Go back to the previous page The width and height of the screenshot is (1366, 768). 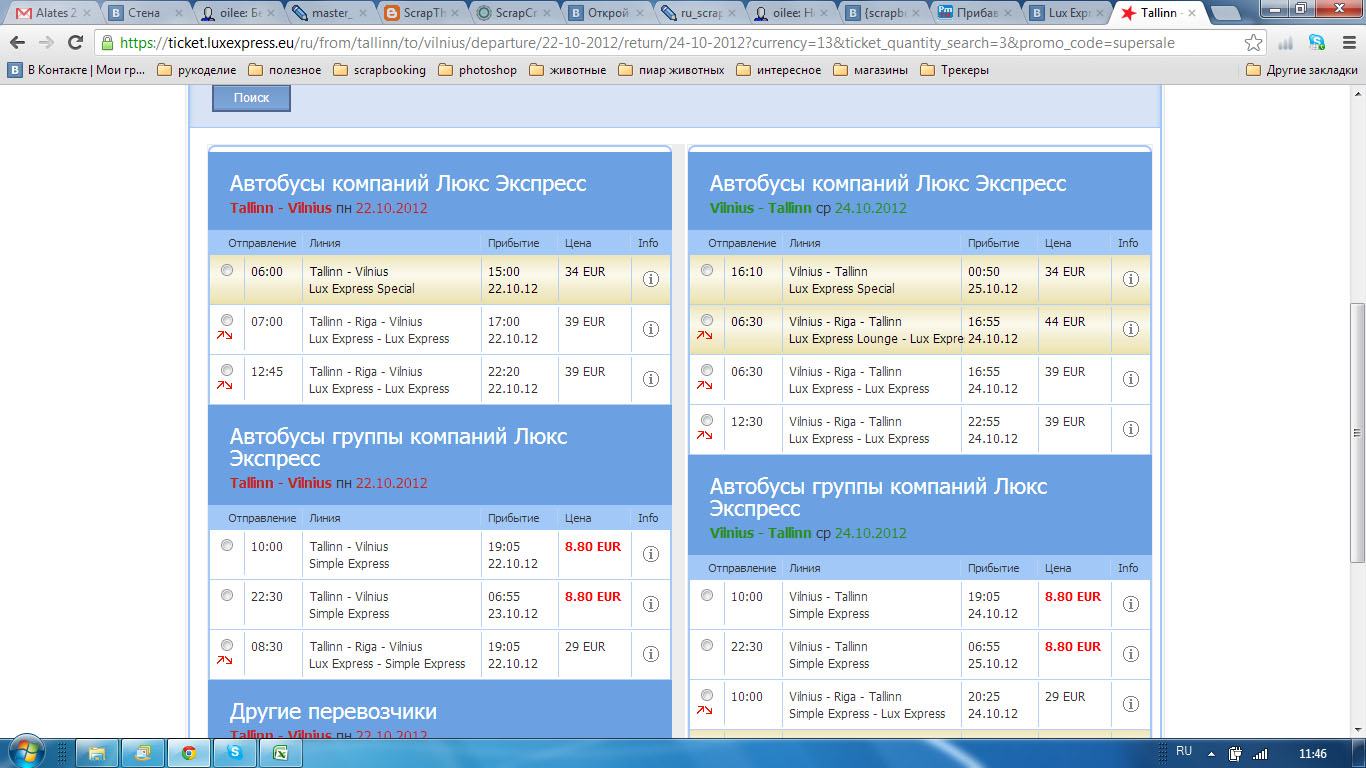[17, 43]
